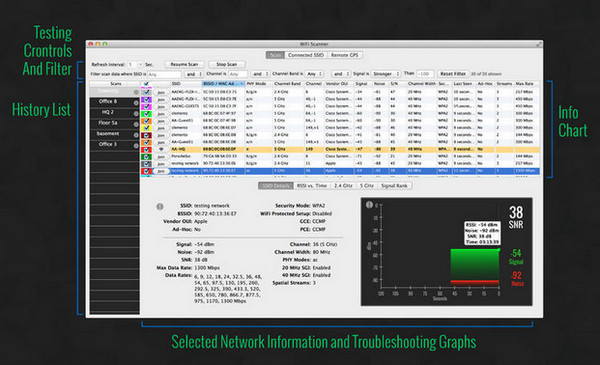Open the Remote GPS tab
Viewport: 600px width, 365px height.
pos(344,55)
